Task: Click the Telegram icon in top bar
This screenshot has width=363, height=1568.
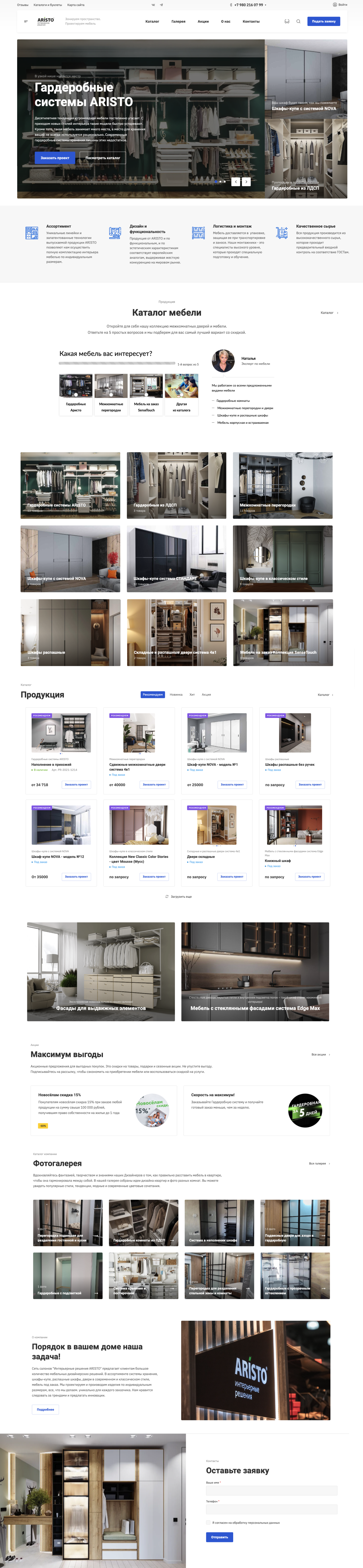Action: pyautogui.click(x=161, y=5)
